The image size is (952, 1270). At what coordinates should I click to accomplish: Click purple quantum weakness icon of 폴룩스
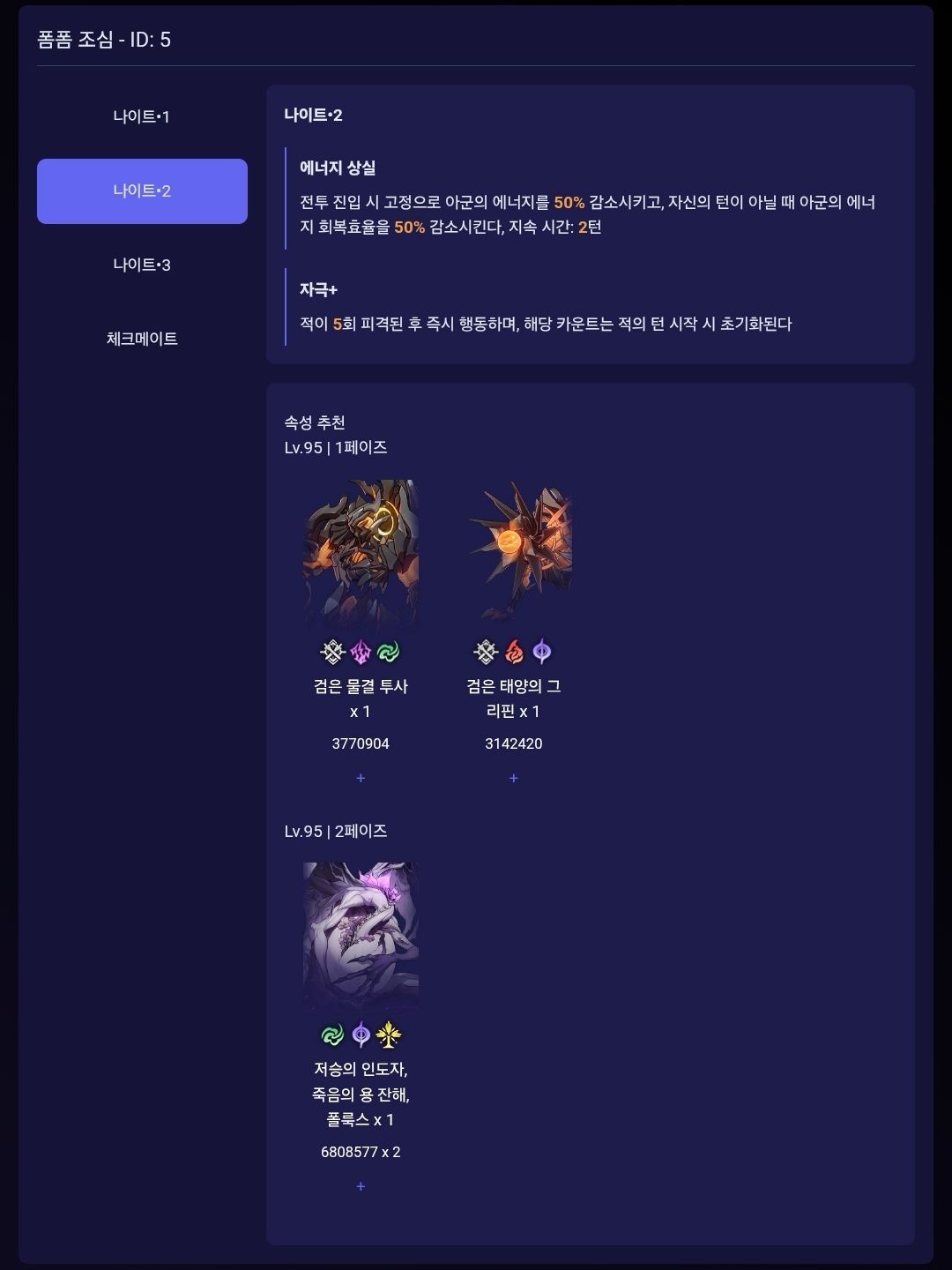point(361,1035)
